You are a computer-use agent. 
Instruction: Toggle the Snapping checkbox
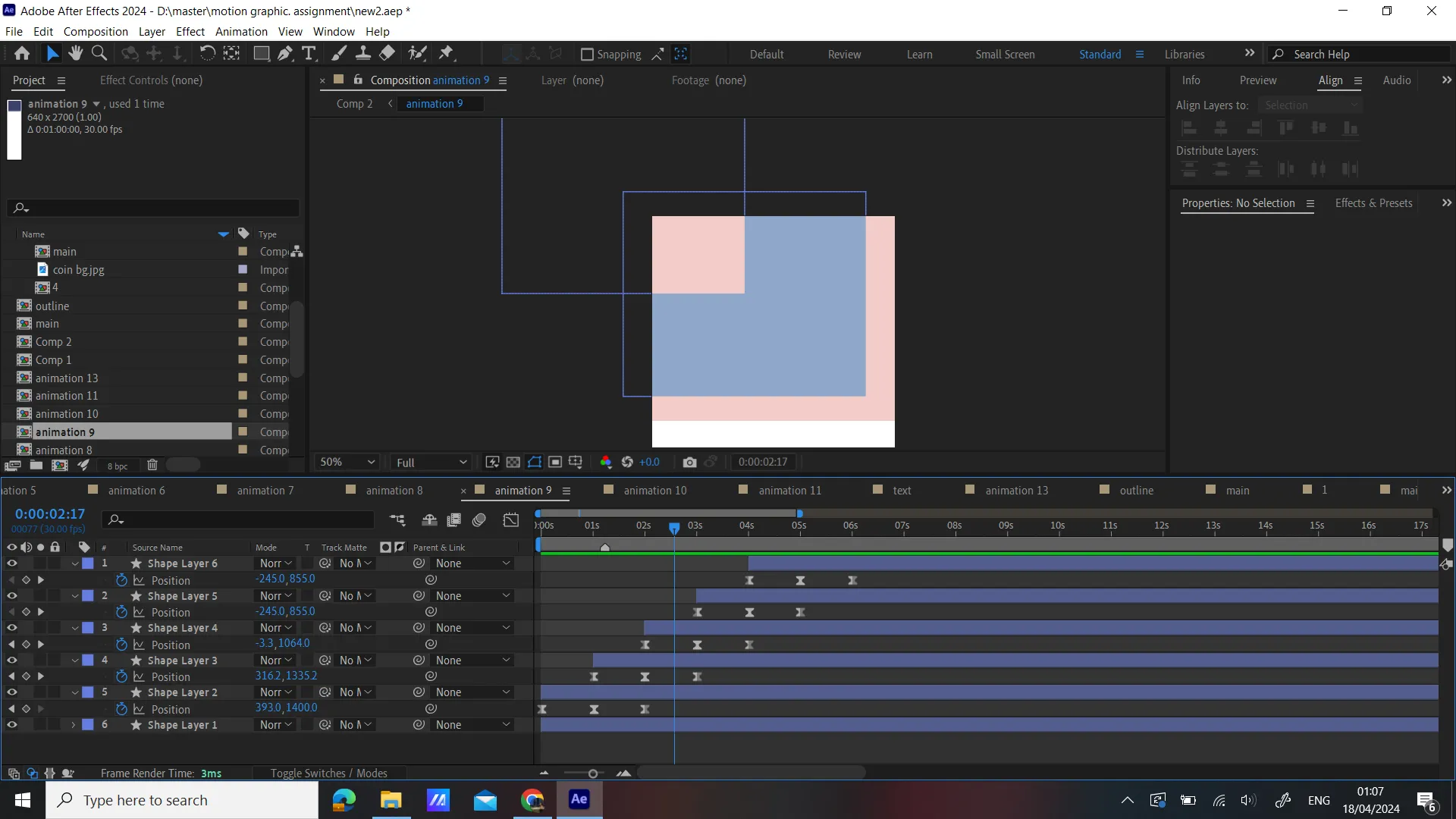click(x=586, y=55)
